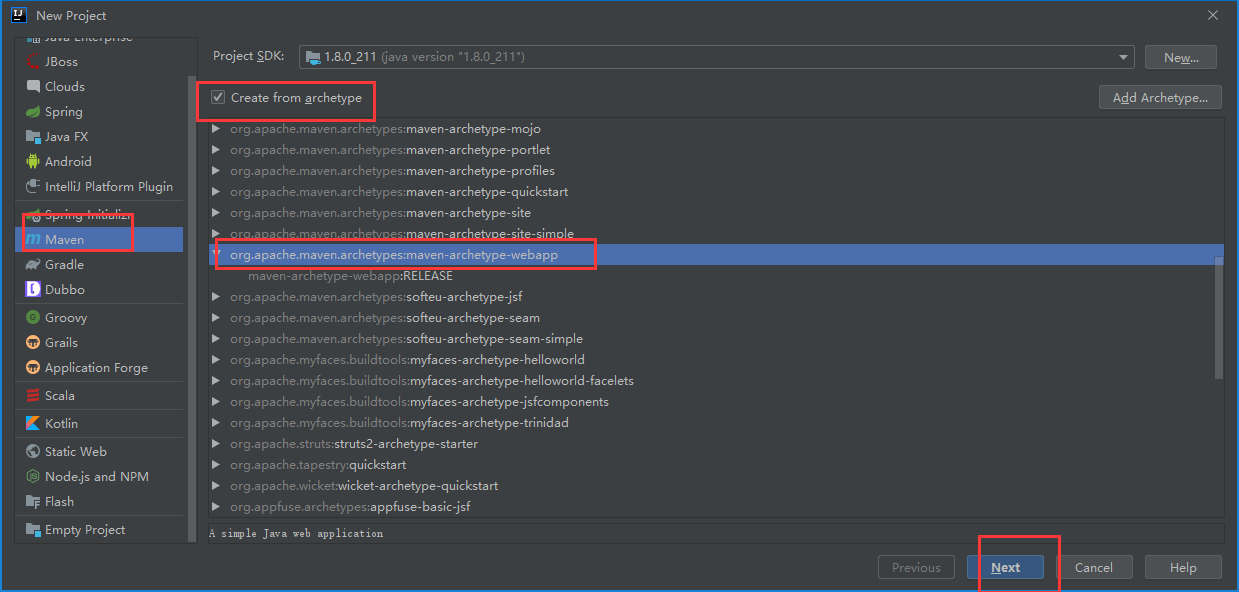Click the JBoss icon in sidebar
The height and width of the screenshot is (592, 1239).
point(34,61)
